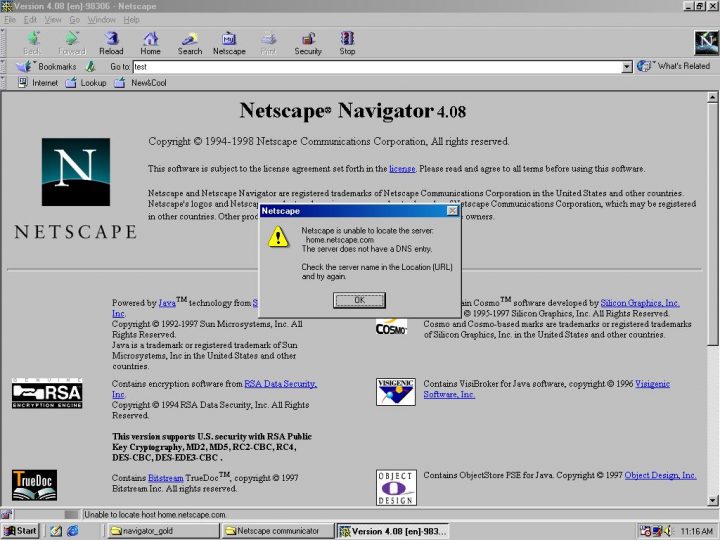The width and height of the screenshot is (720, 540).
Task: Open the Edit menu
Action: coord(30,20)
